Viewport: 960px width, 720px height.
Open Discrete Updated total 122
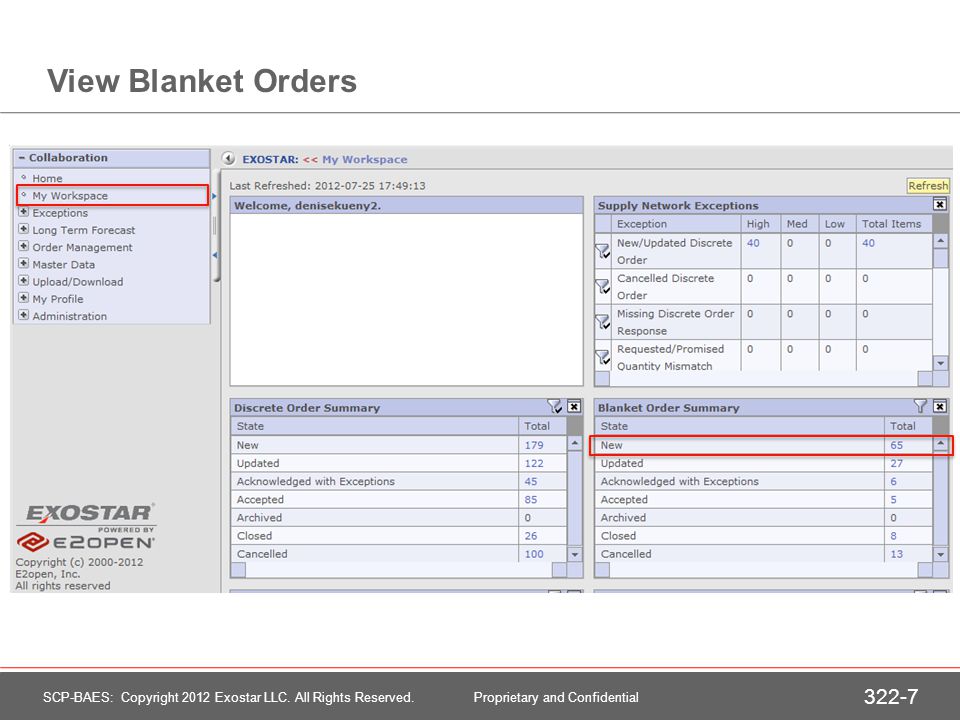pyautogui.click(x=534, y=463)
